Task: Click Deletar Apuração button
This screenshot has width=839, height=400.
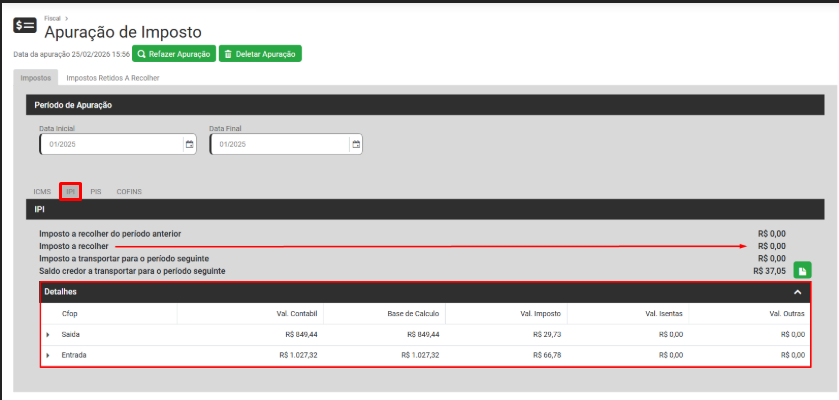Action: [260, 54]
